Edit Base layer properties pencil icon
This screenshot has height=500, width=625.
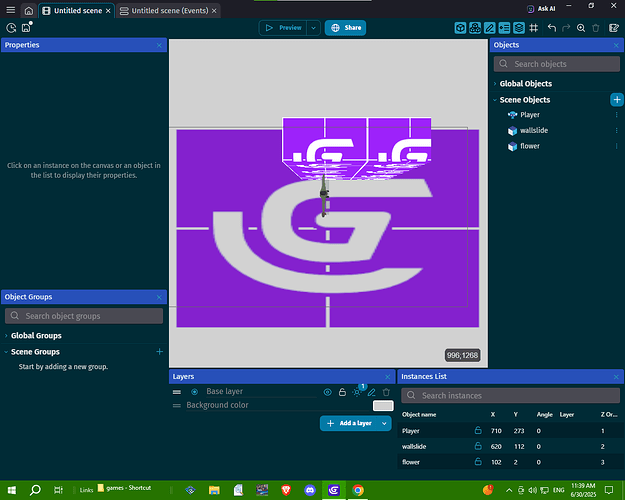tap(371, 392)
